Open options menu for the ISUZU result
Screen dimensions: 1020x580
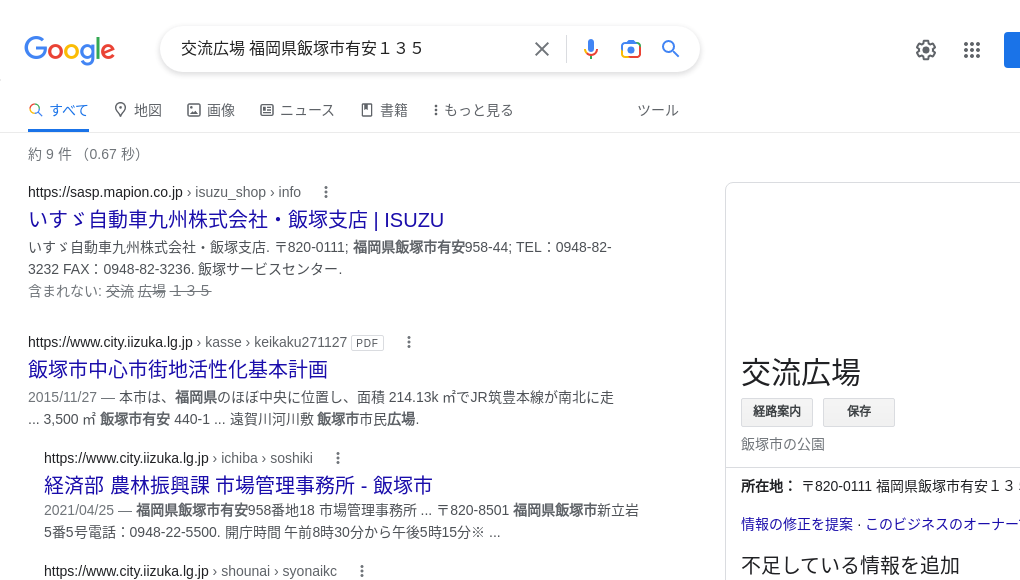[326, 192]
